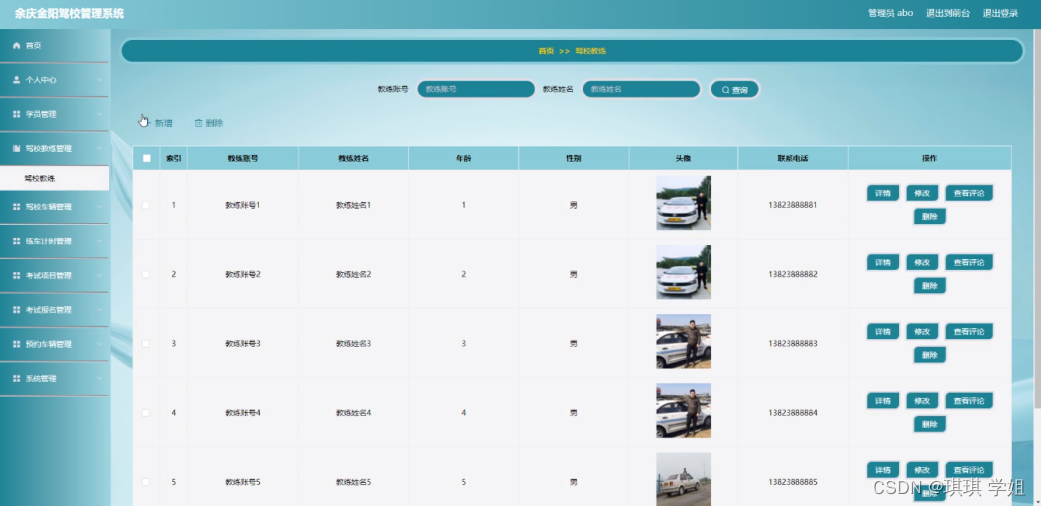This screenshot has width=1041, height=506.
Task: Open 详情 for 教练姓名1
Action: point(882,193)
